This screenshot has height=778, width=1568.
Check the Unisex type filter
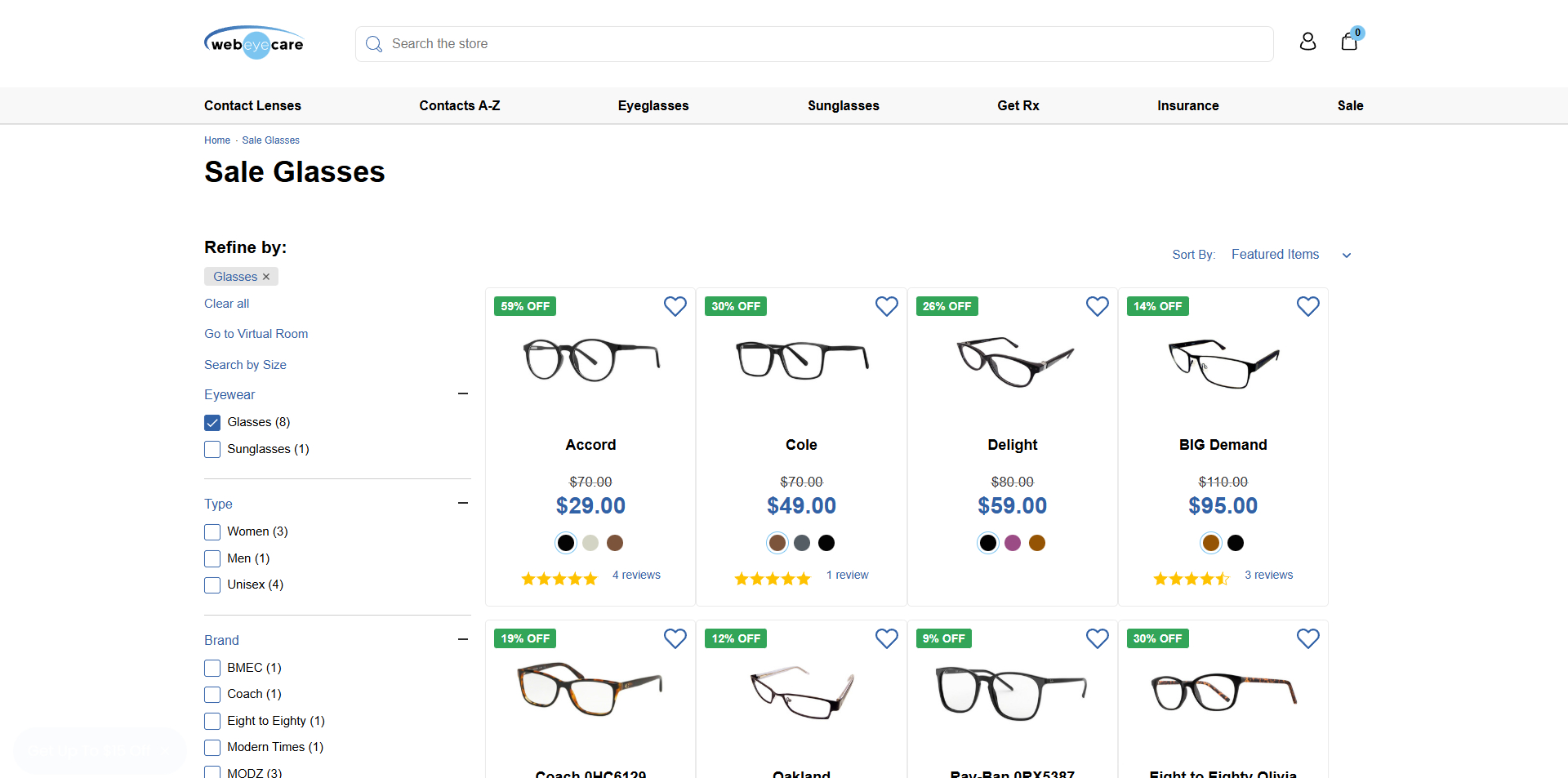tap(212, 585)
